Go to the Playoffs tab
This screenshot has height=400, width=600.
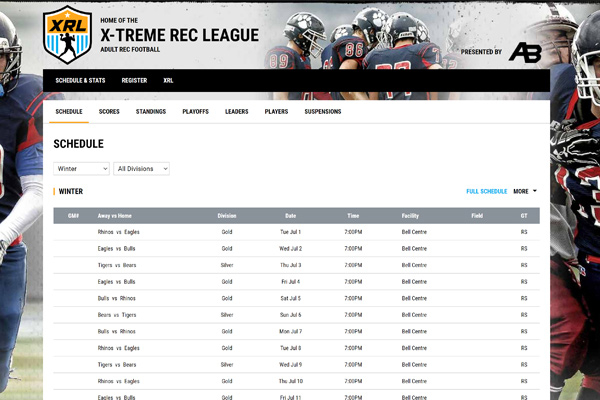click(195, 111)
